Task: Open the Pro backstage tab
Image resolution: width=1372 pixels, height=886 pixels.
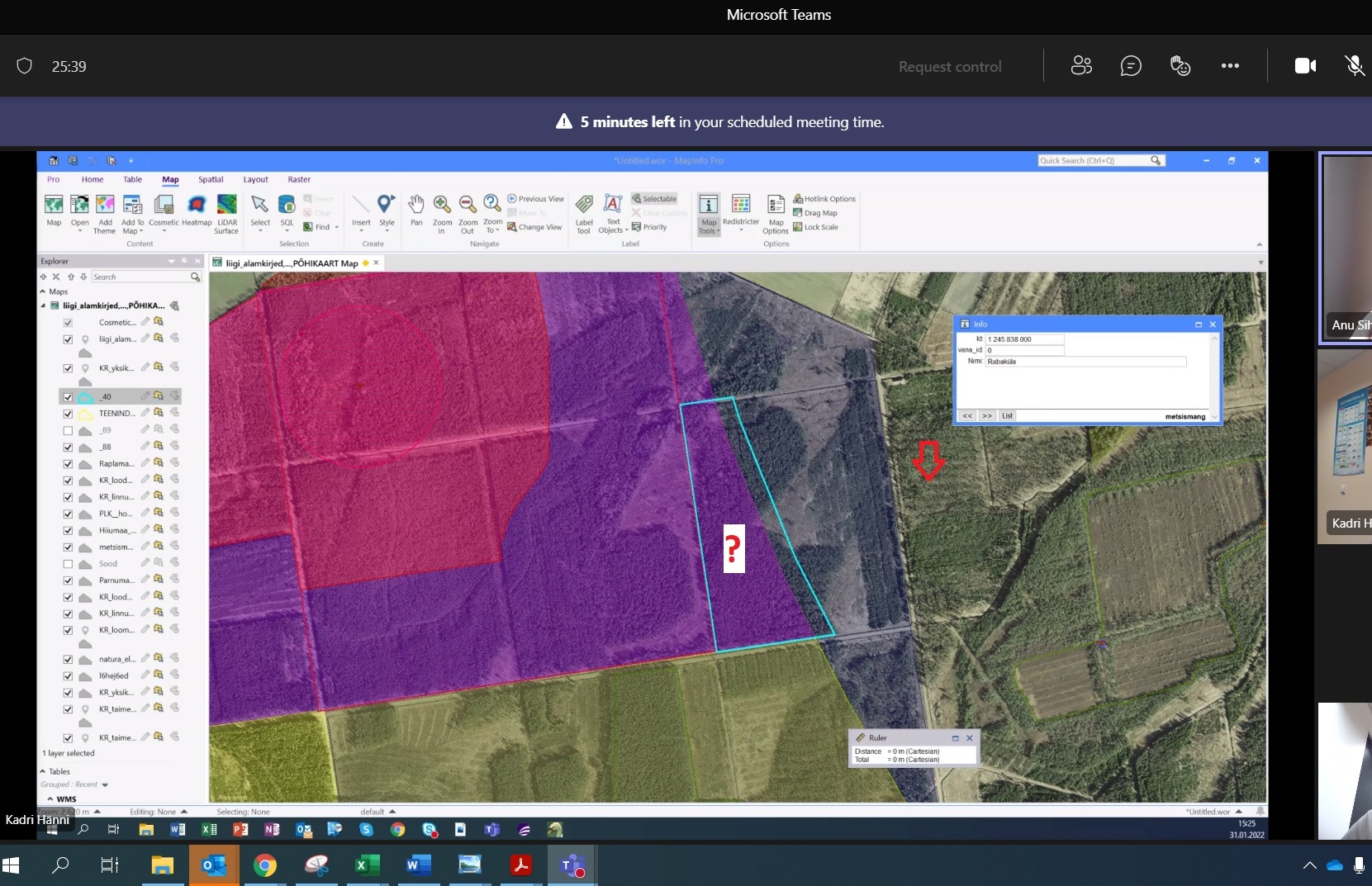Action: tap(54, 179)
